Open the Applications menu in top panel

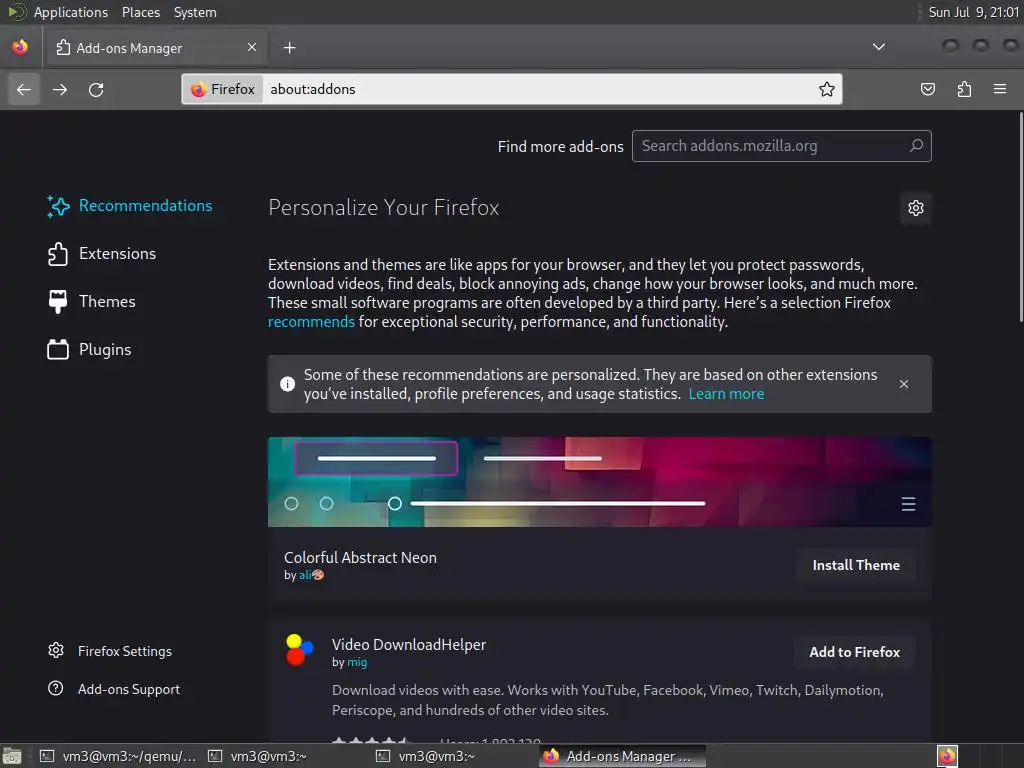point(71,12)
